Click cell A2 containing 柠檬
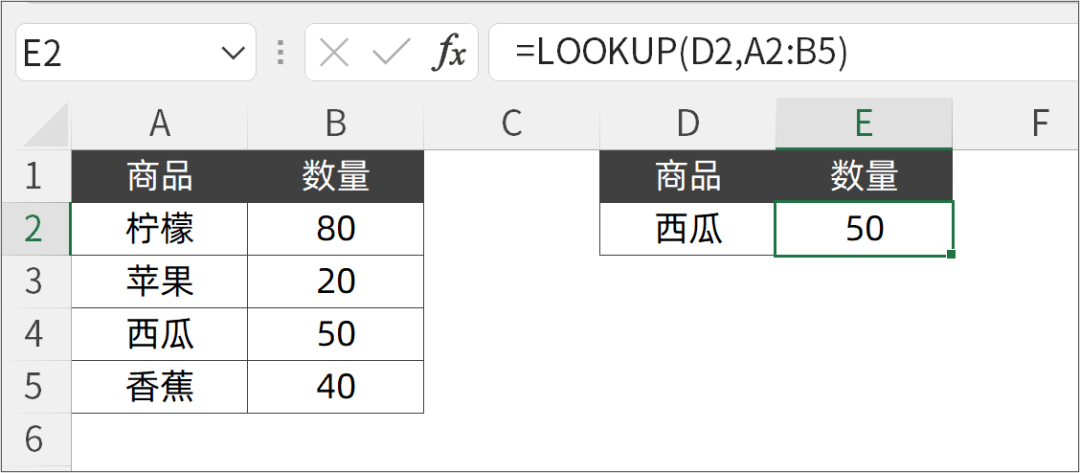 point(159,229)
